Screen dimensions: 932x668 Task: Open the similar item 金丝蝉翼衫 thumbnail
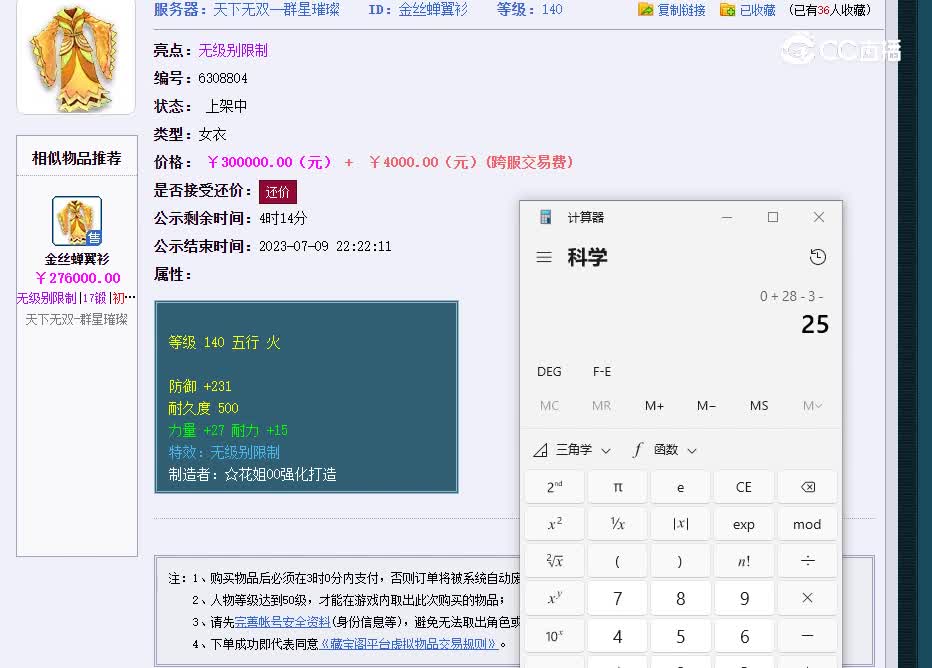[x=77, y=221]
